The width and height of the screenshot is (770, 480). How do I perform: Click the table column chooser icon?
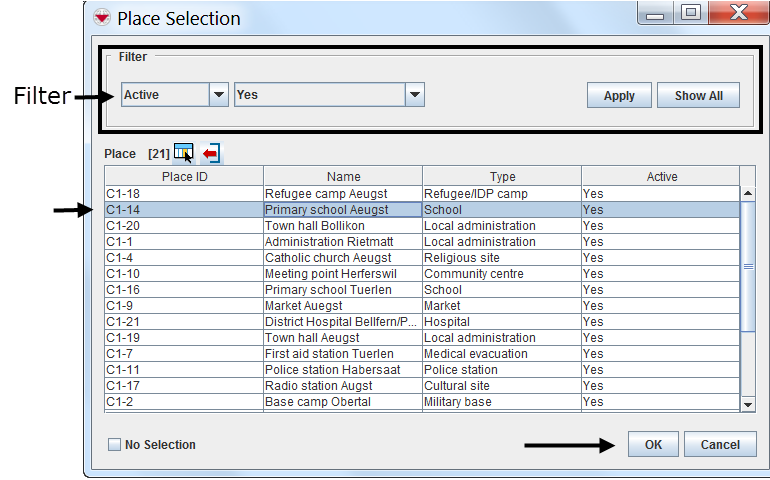click(x=183, y=153)
